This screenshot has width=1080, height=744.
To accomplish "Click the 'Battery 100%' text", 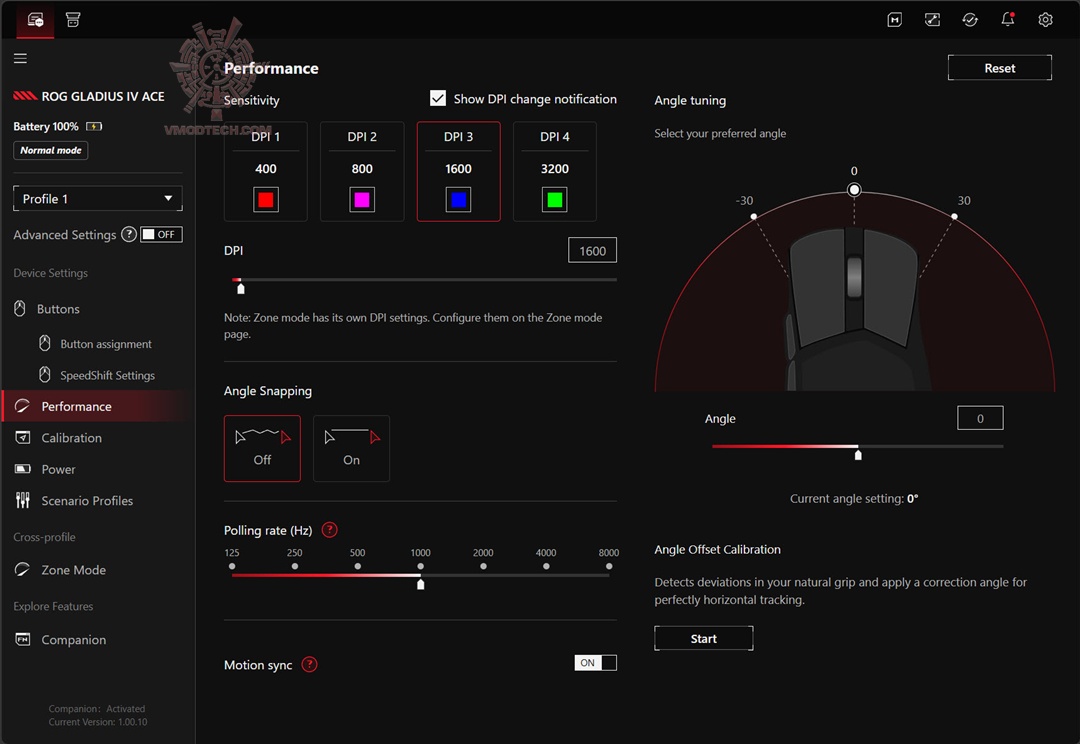I will tap(45, 126).
